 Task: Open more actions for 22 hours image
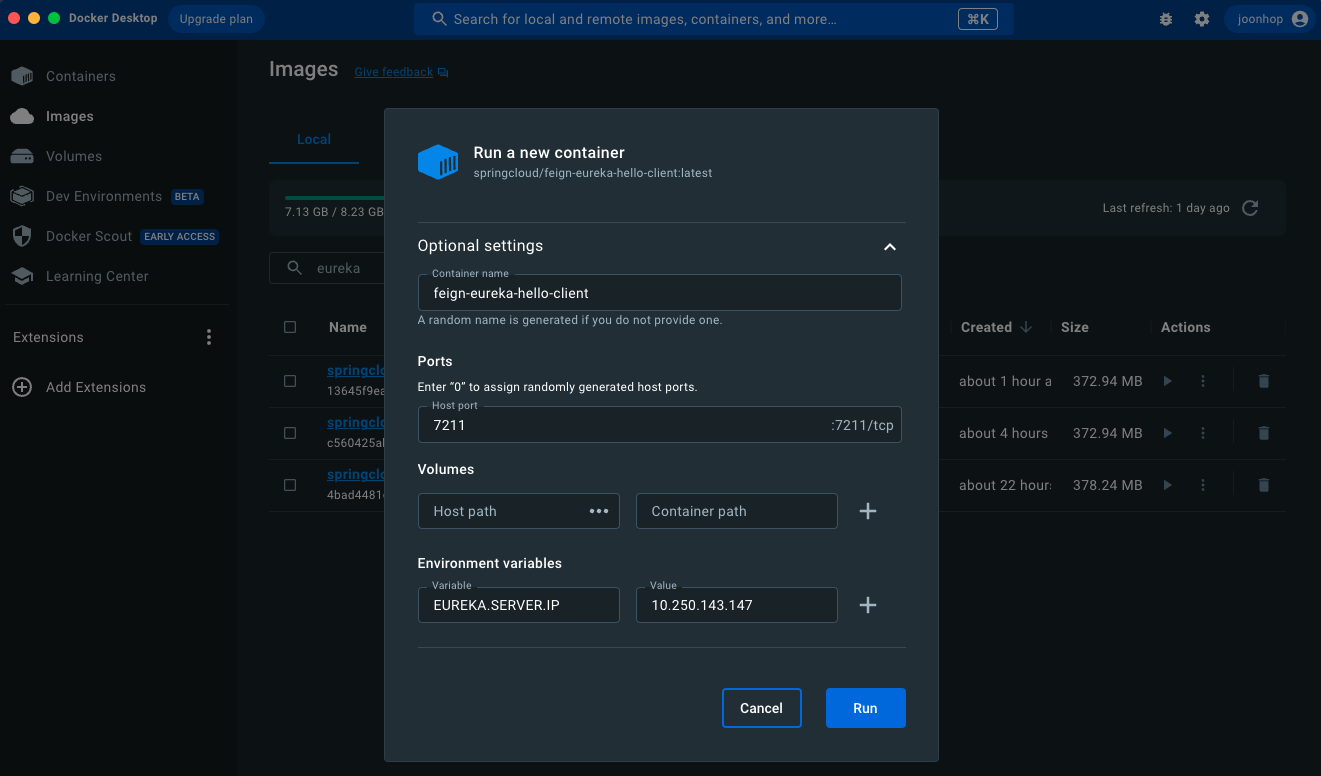click(1203, 485)
